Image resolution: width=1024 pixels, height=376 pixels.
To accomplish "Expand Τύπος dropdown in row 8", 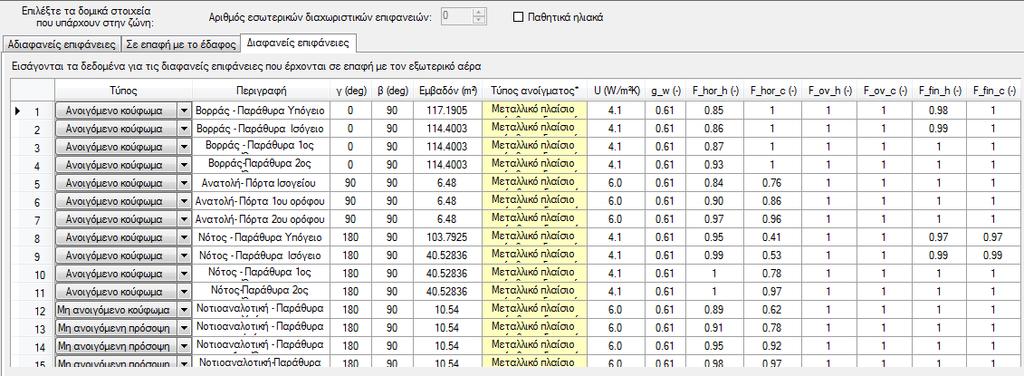I will pyautogui.click(x=184, y=238).
